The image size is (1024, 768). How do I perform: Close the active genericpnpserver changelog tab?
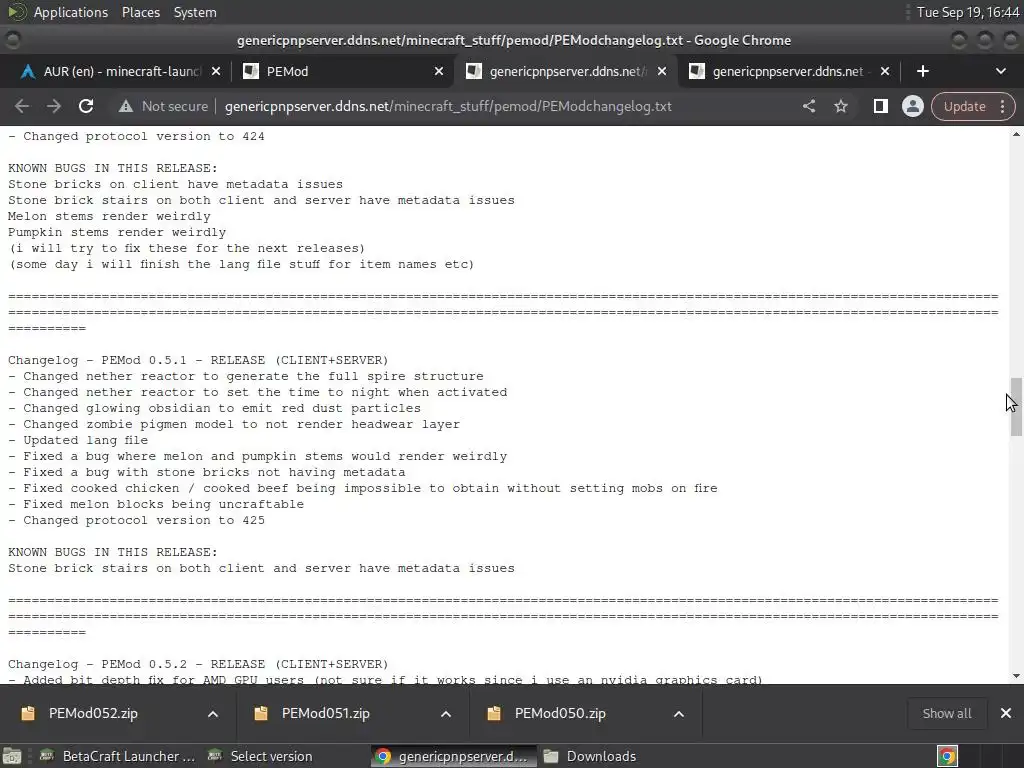pyautogui.click(x=662, y=71)
